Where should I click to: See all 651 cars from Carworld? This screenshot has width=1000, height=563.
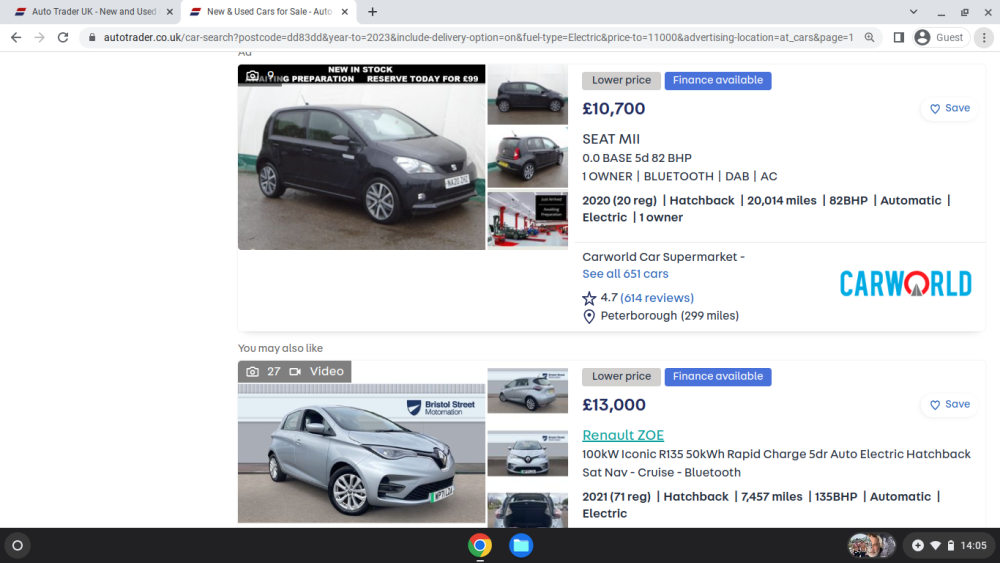[x=625, y=274]
